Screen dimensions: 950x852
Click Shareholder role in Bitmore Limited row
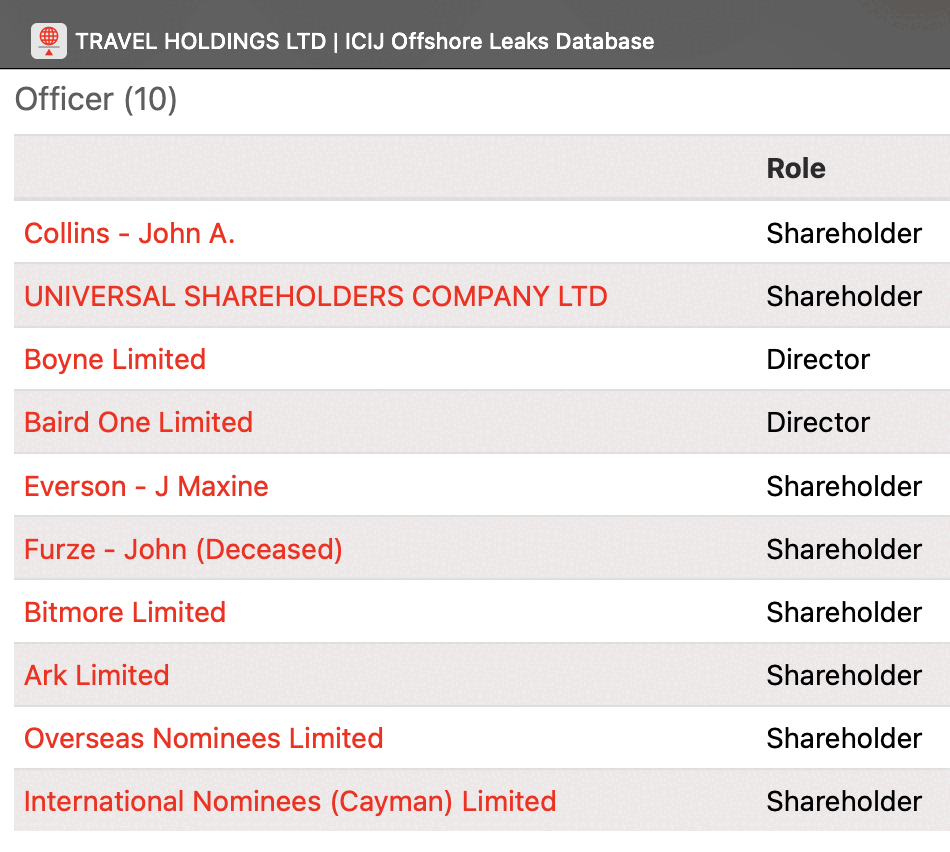tap(844, 612)
